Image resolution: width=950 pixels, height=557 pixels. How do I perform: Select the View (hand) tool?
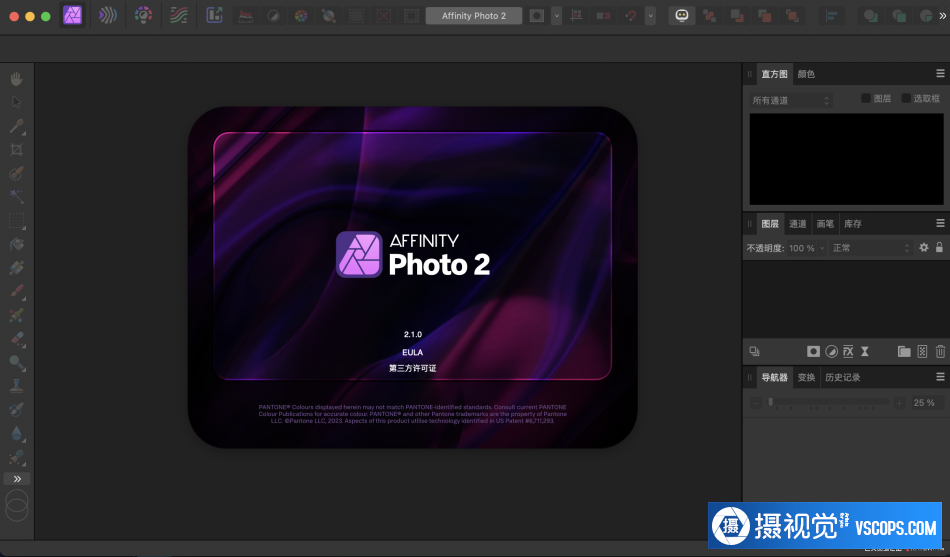tap(16, 79)
